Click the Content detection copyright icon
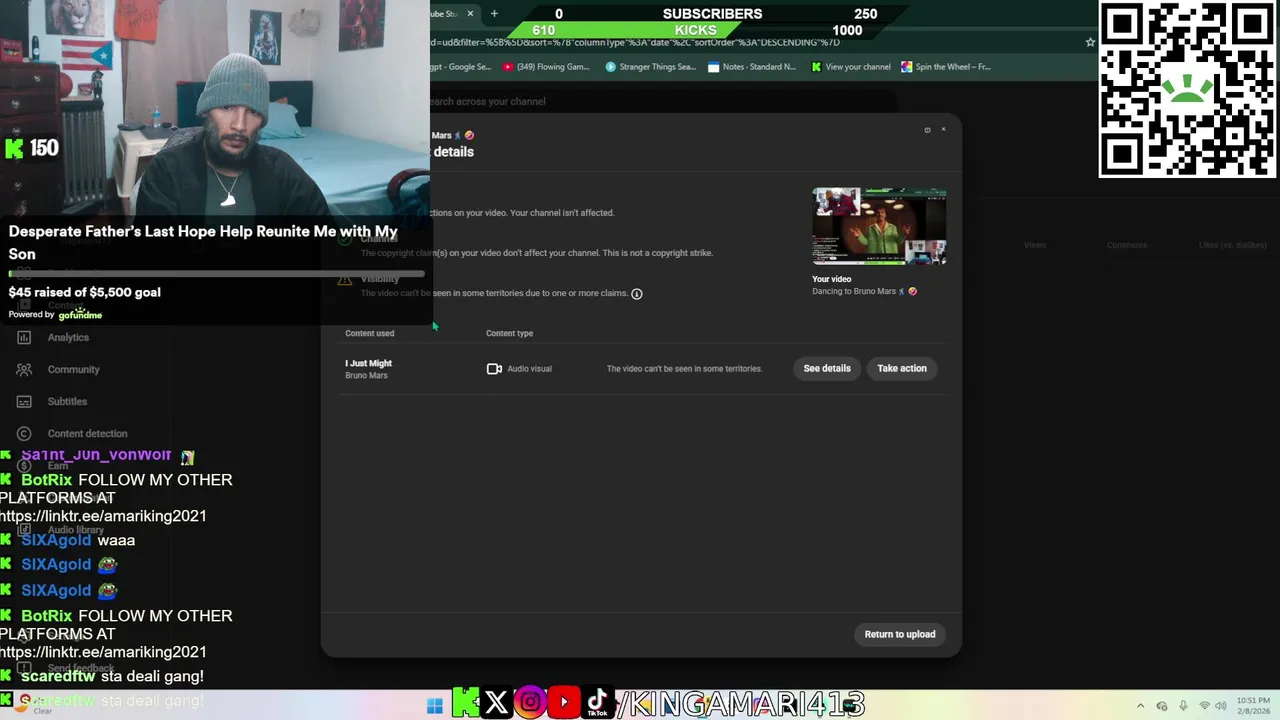This screenshot has width=1280, height=720. [24, 433]
